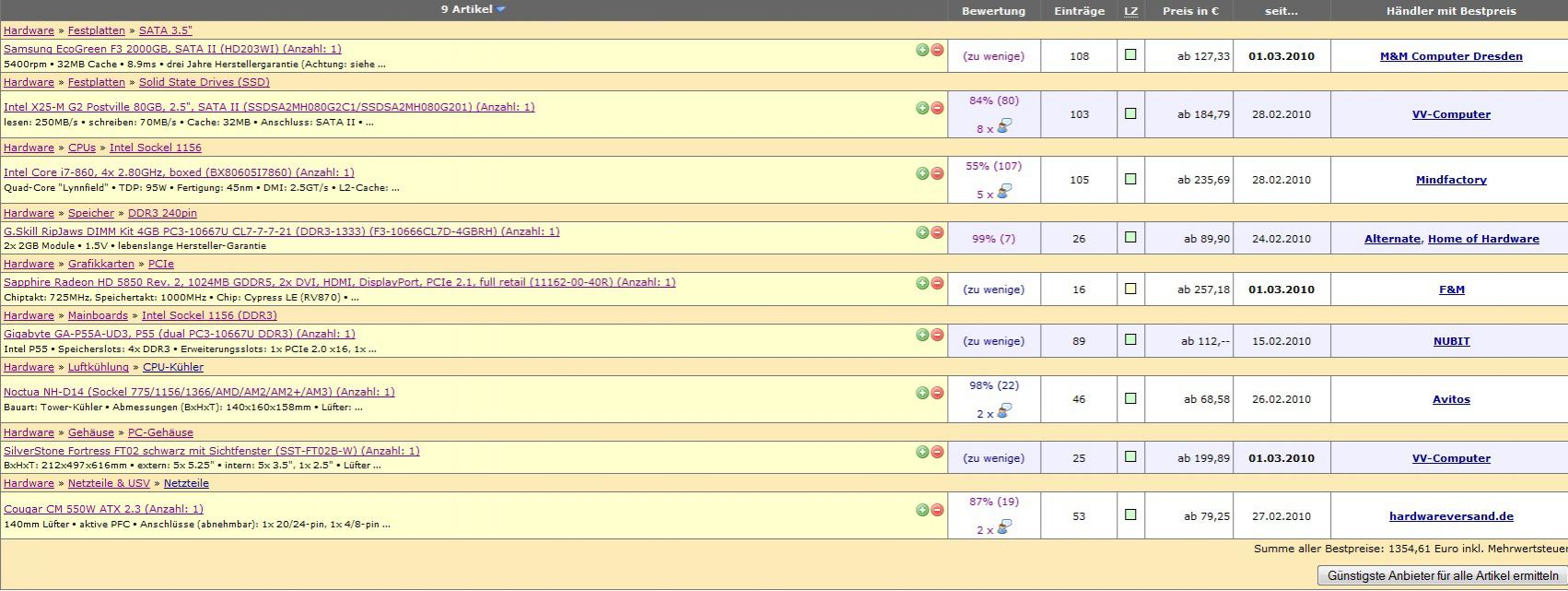Image resolution: width=1568 pixels, height=591 pixels.
Task: Open the sort arrow next to 9 Artikel
Action: click(501, 9)
